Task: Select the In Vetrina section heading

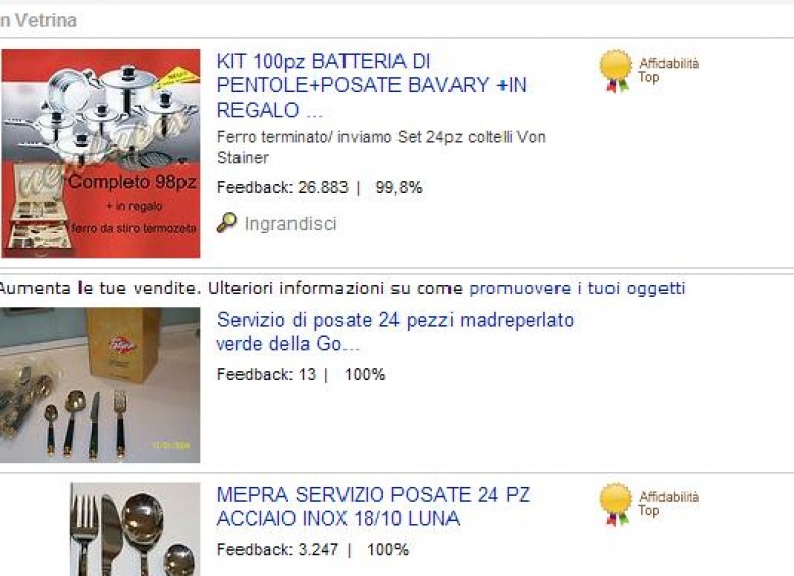Action: coord(38,20)
